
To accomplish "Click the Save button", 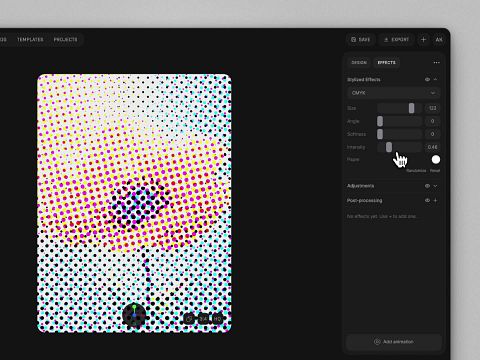I will (361, 40).
